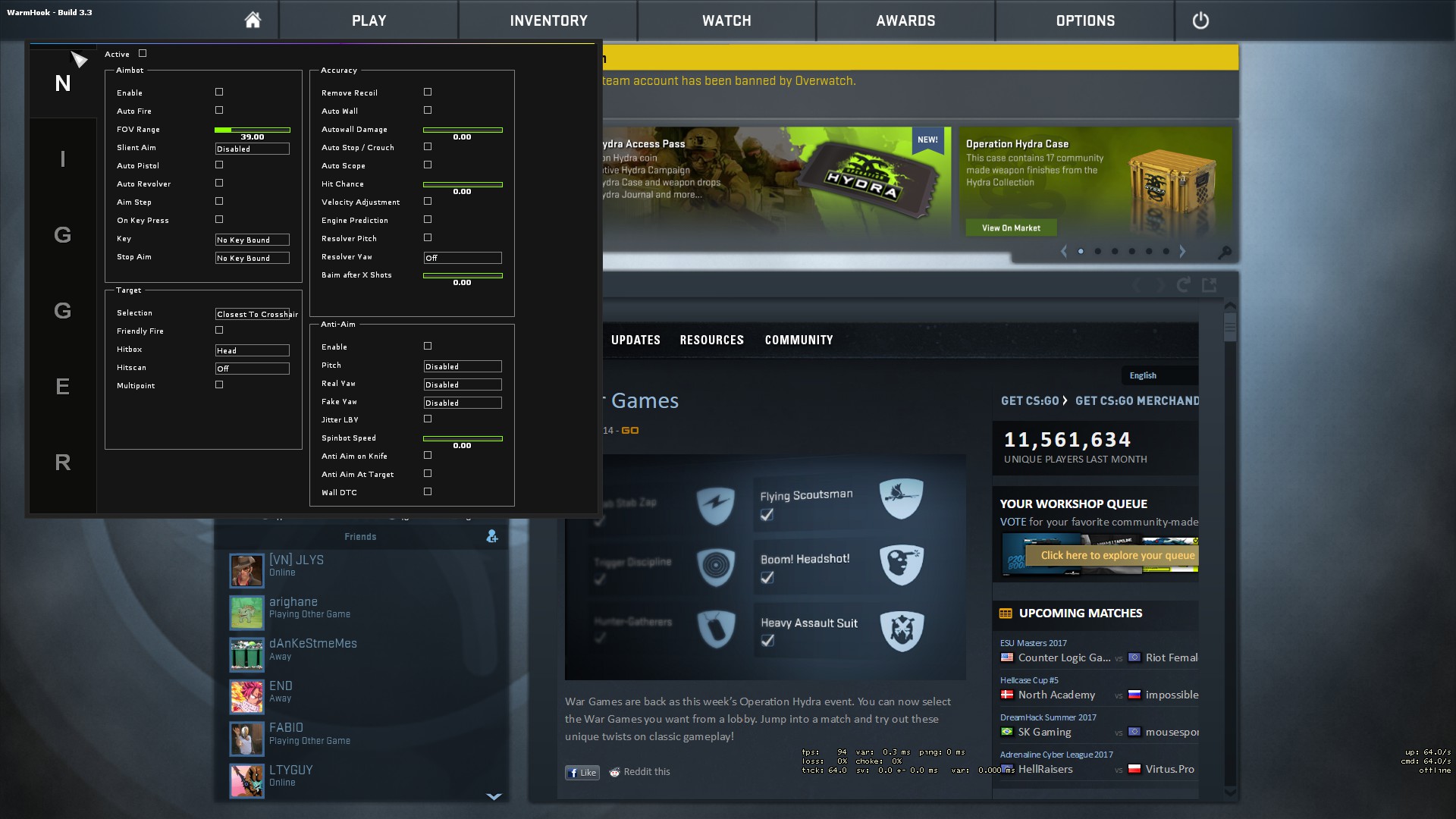Click the search magnifier icon under carousel

pyautogui.click(x=1224, y=252)
